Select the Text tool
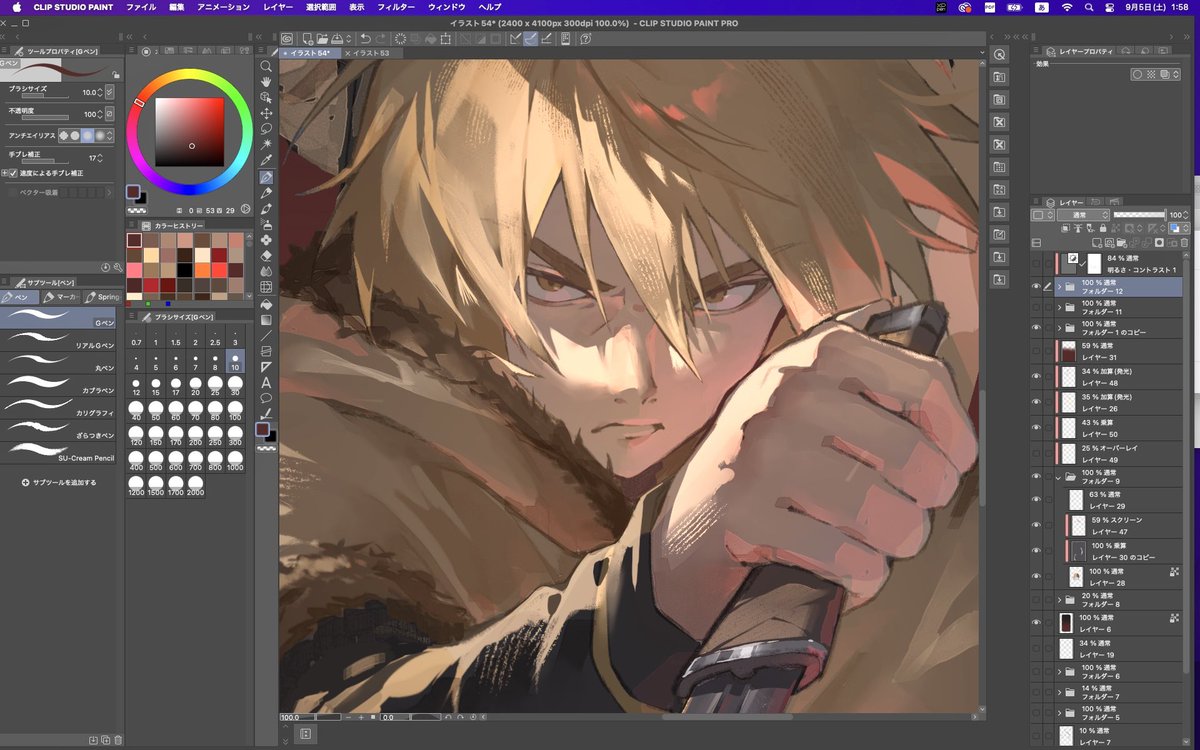The height and width of the screenshot is (750, 1200). [267, 383]
